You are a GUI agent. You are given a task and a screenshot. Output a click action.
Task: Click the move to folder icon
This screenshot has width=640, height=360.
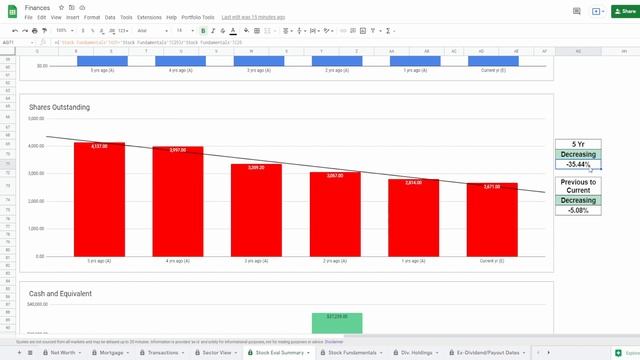(72, 8)
